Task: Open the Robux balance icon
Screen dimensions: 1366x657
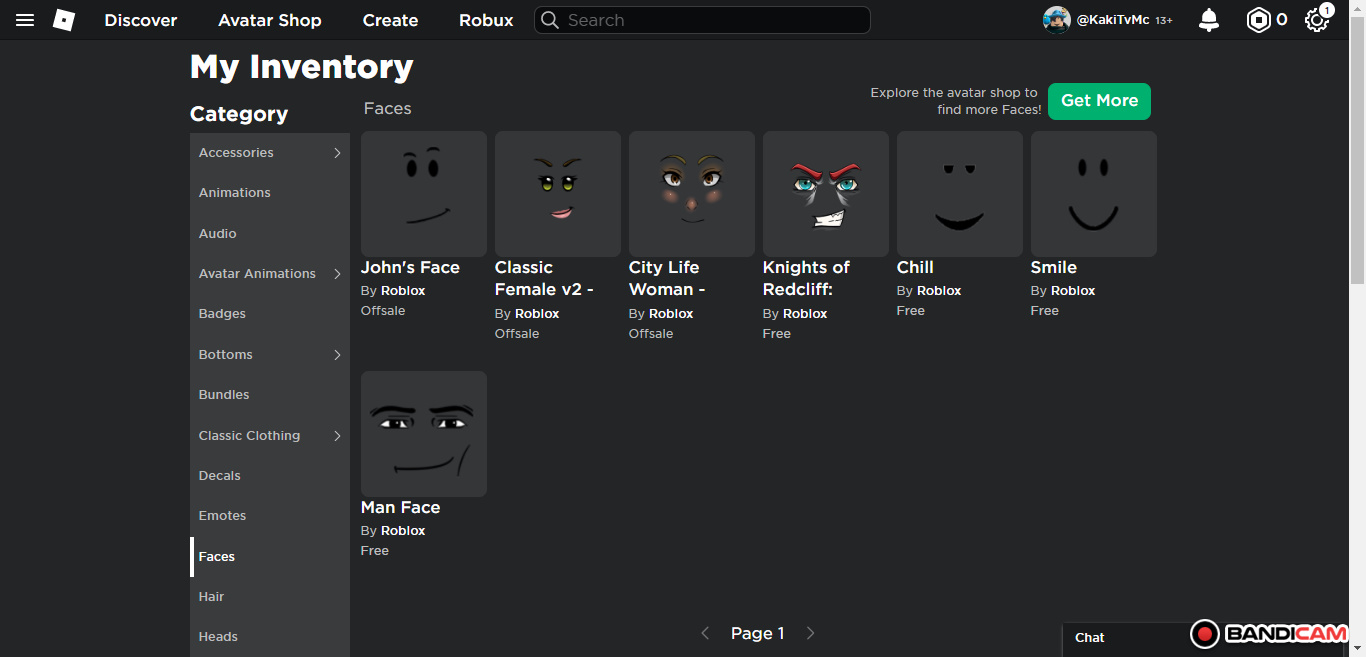Action: (x=1258, y=20)
